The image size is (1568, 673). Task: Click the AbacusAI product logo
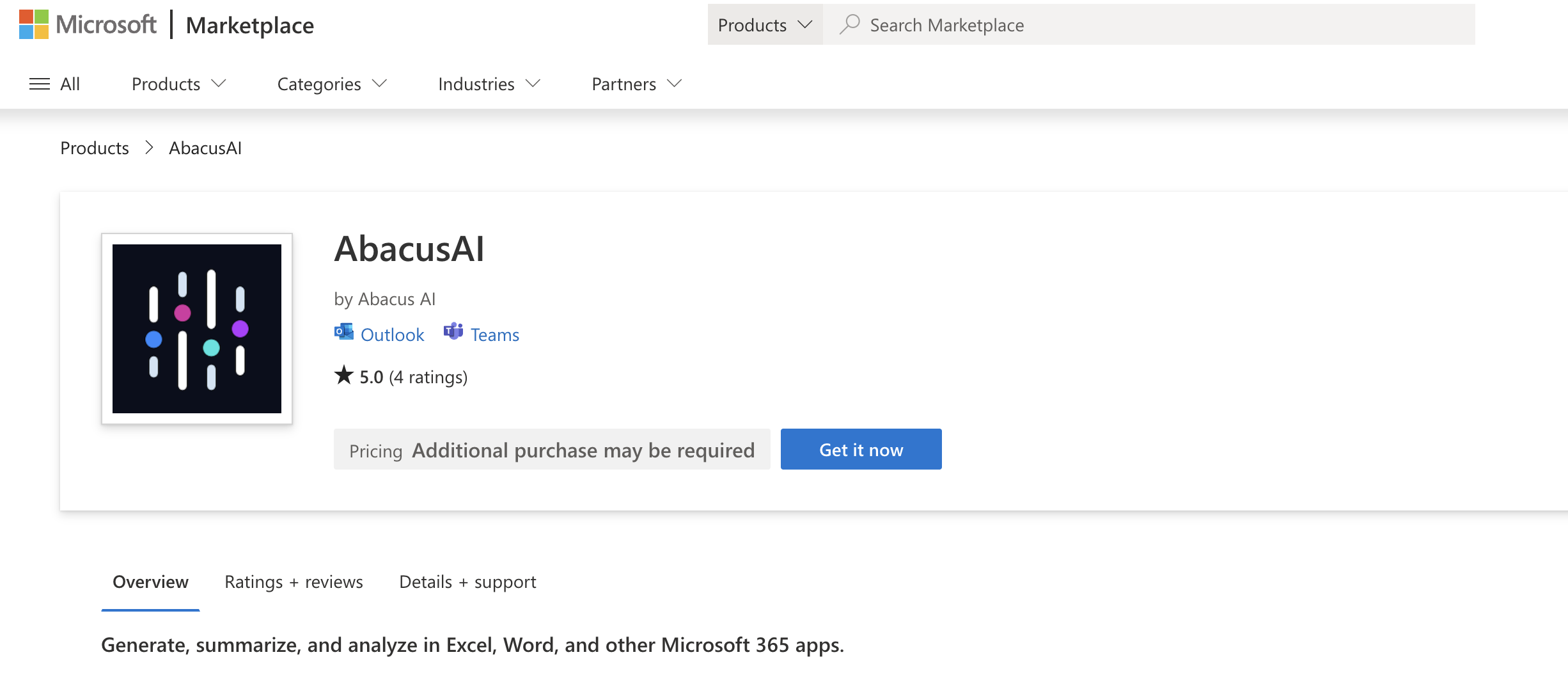(197, 329)
